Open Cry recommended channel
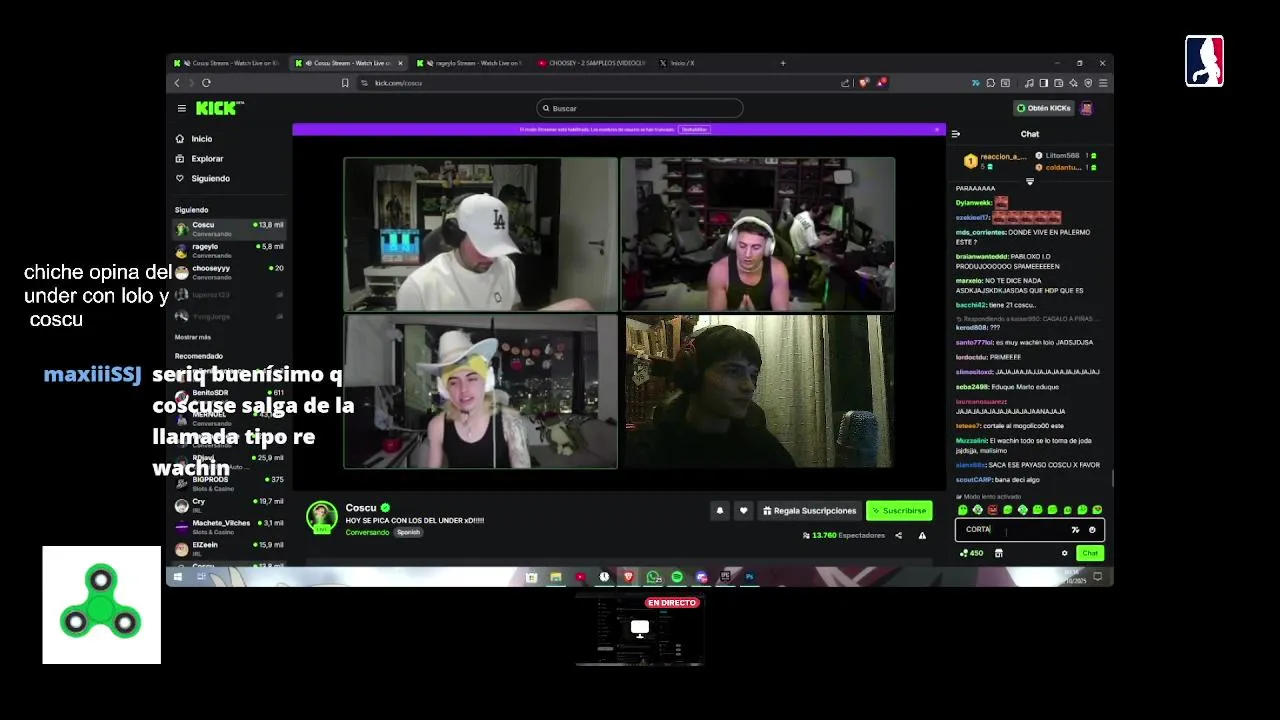The height and width of the screenshot is (720, 1280). [229, 505]
